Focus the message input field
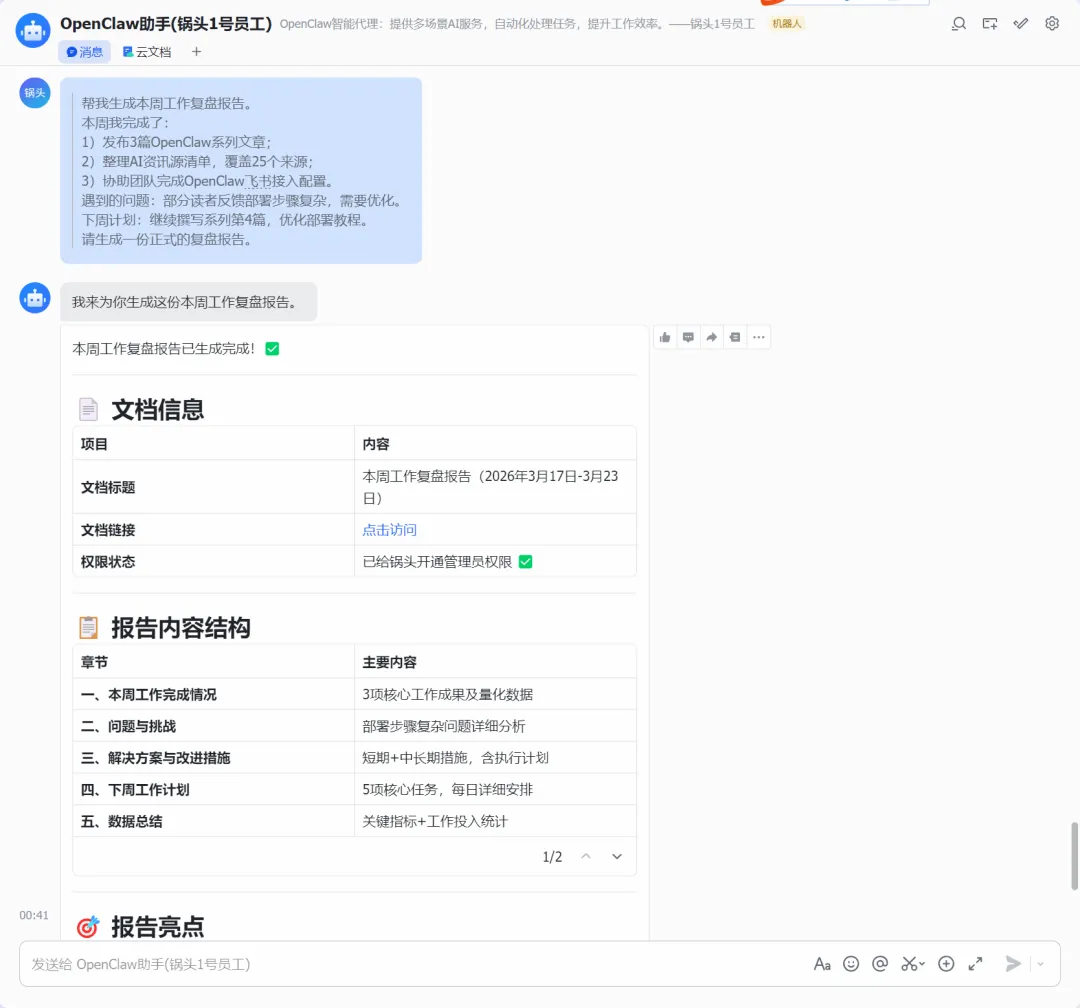The height and width of the screenshot is (1008, 1080). (x=413, y=964)
